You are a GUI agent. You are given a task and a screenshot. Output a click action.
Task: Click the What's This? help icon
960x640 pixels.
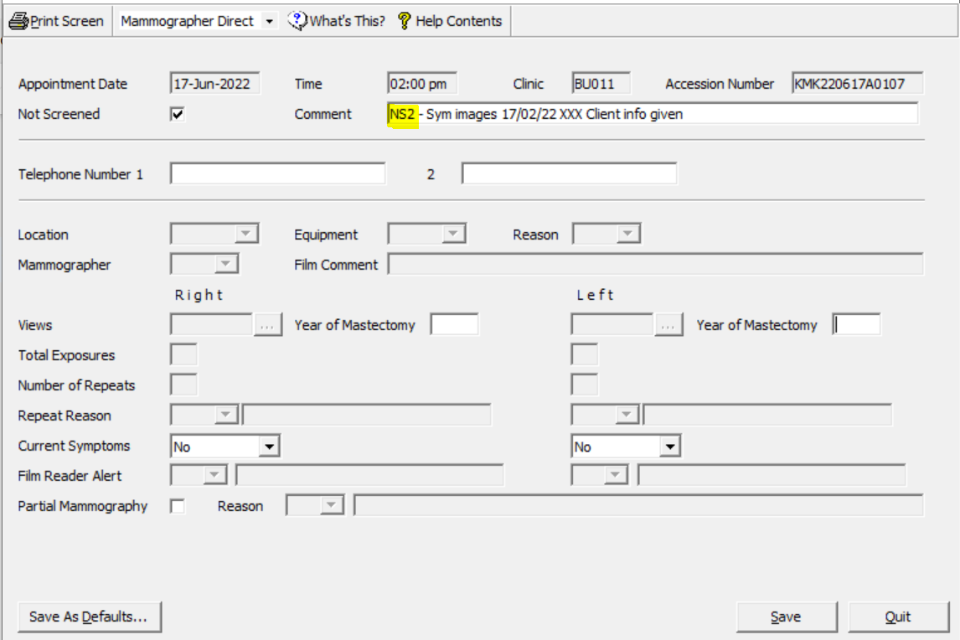click(297, 21)
